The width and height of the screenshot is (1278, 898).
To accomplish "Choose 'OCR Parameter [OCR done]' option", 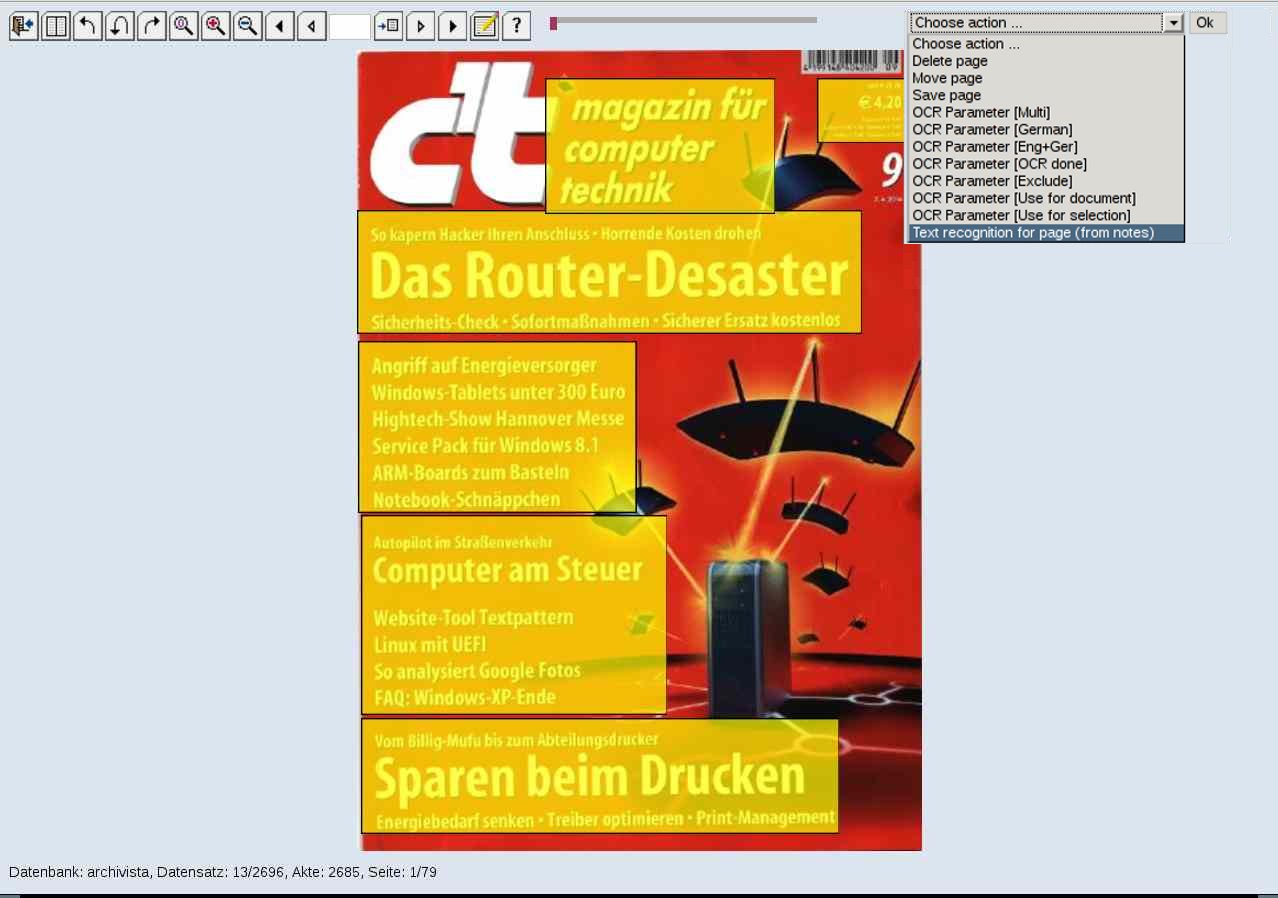I will [1046, 164].
